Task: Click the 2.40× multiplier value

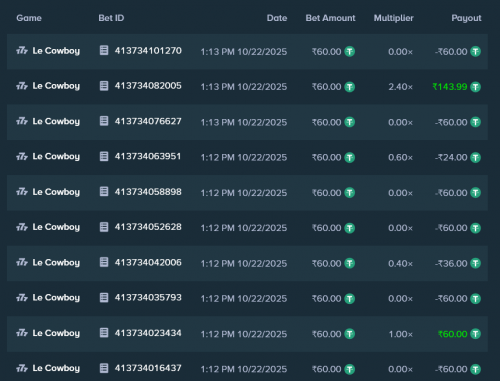Action: [400, 87]
